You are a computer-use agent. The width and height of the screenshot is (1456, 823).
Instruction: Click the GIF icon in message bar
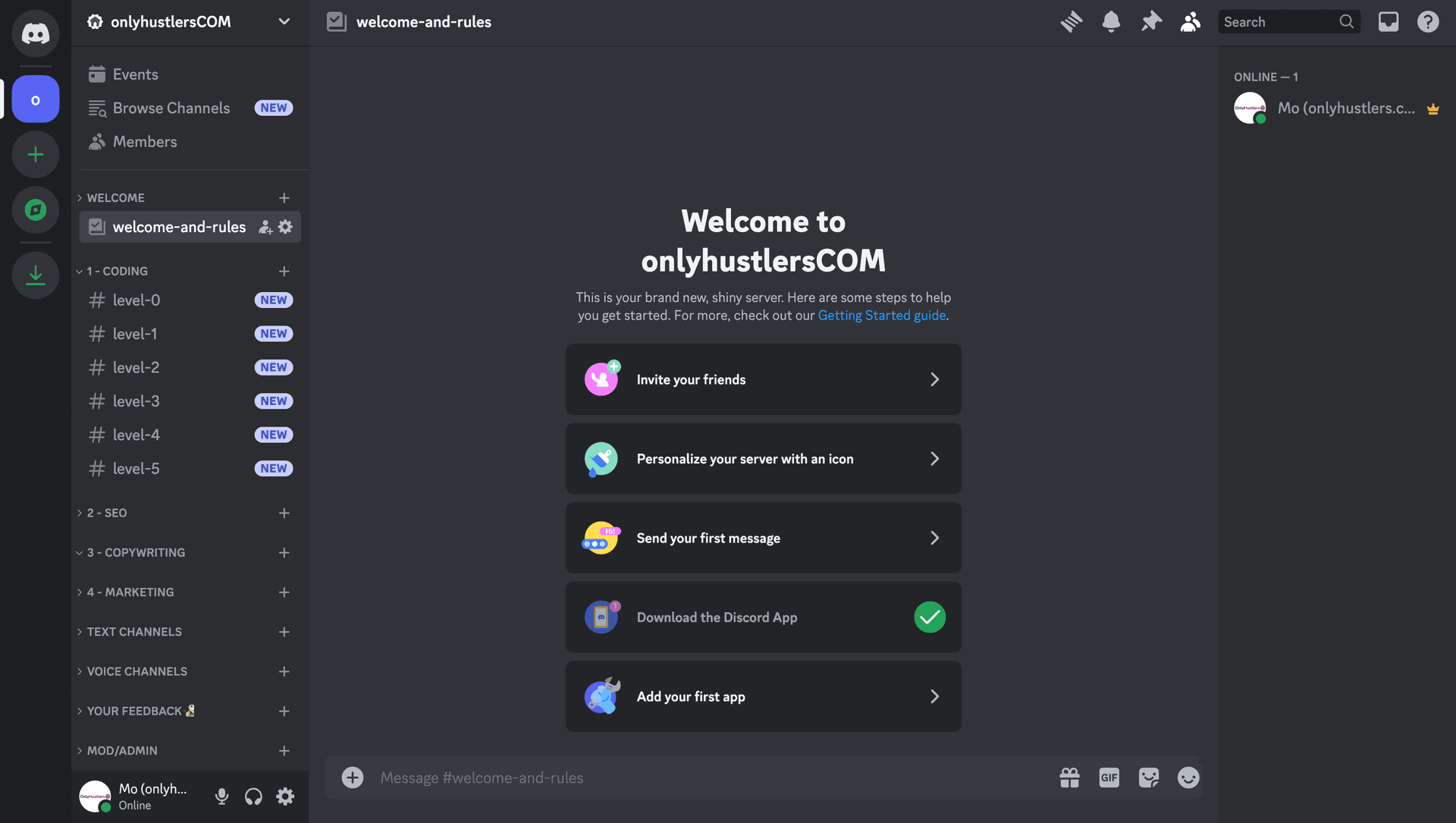click(x=1108, y=777)
